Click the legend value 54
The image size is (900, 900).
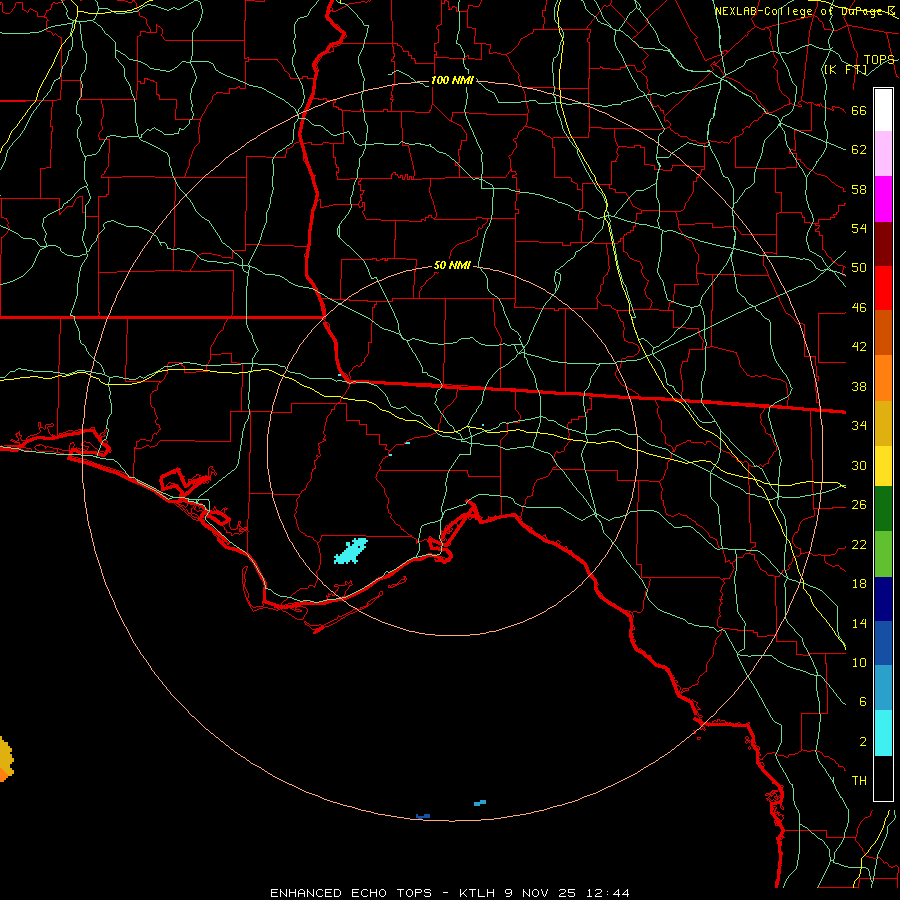click(859, 228)
